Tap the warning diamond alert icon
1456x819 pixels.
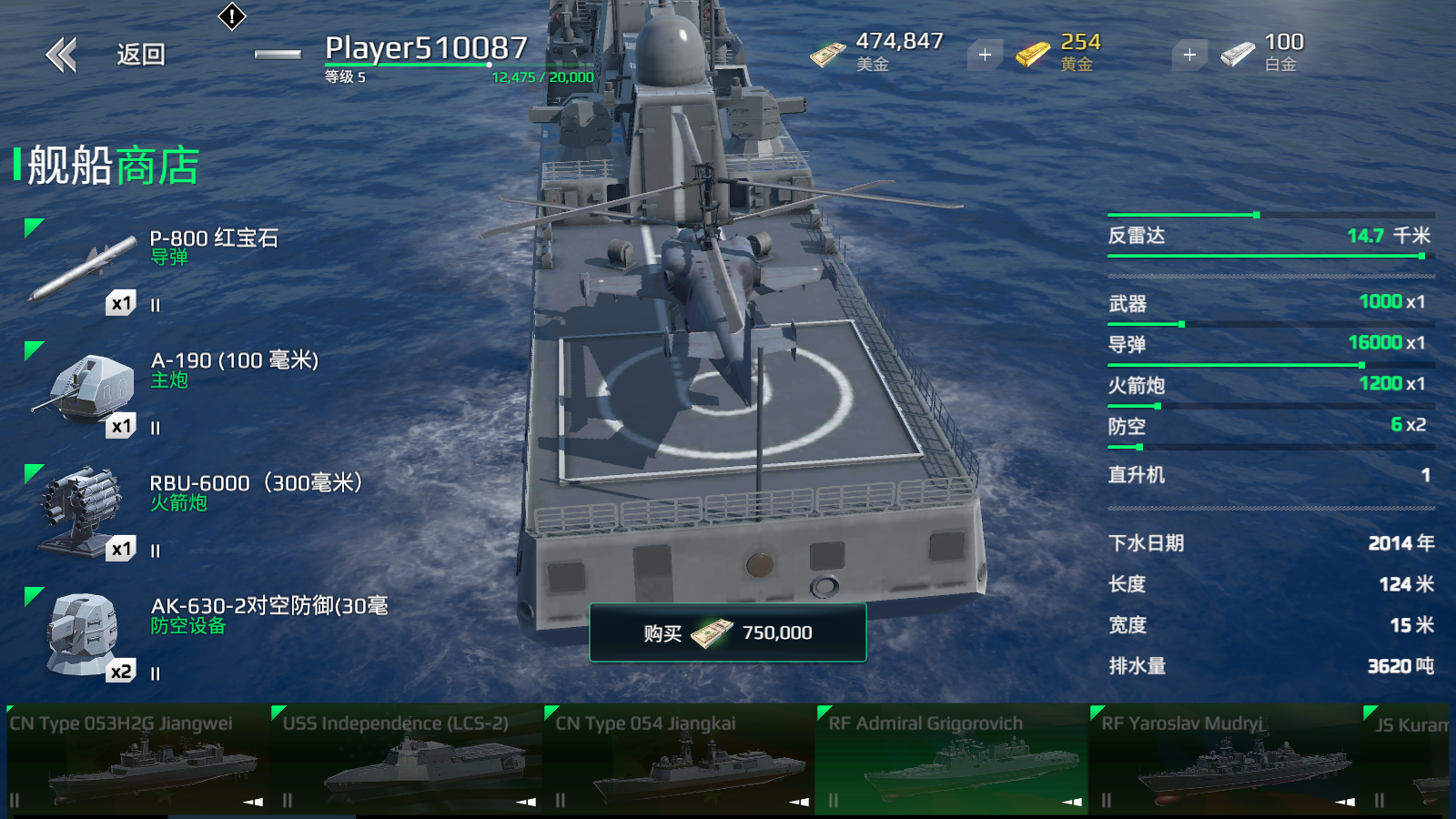[x=232, y=15]
